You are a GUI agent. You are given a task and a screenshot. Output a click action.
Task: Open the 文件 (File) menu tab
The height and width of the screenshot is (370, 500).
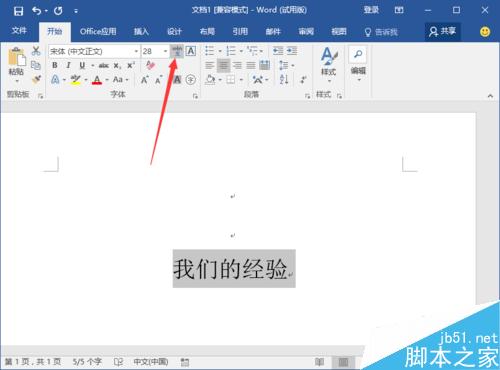coord(19,31)
